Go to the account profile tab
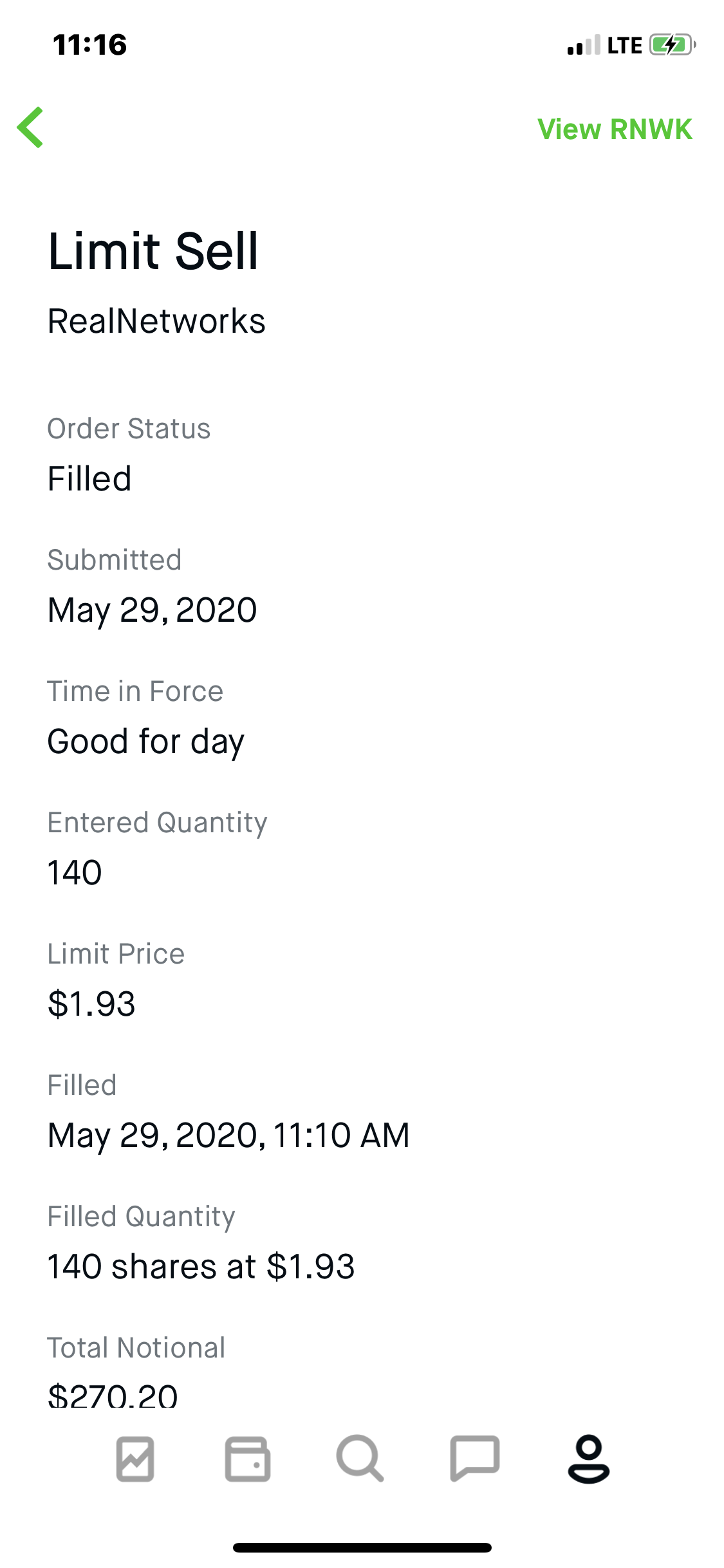Image resolution: width=724 pixels, height=1568 pixels. pyautogui.click(x=588, y=1459)
